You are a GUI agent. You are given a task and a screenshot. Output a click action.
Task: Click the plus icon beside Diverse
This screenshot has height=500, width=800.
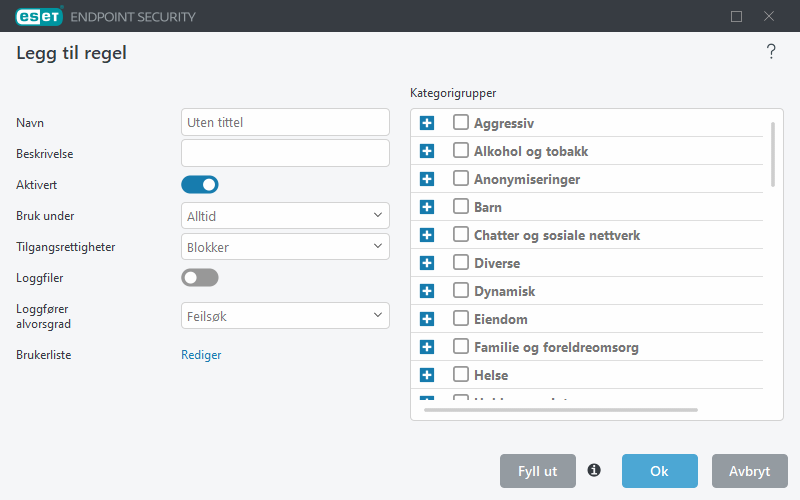(x=427, y=263)
